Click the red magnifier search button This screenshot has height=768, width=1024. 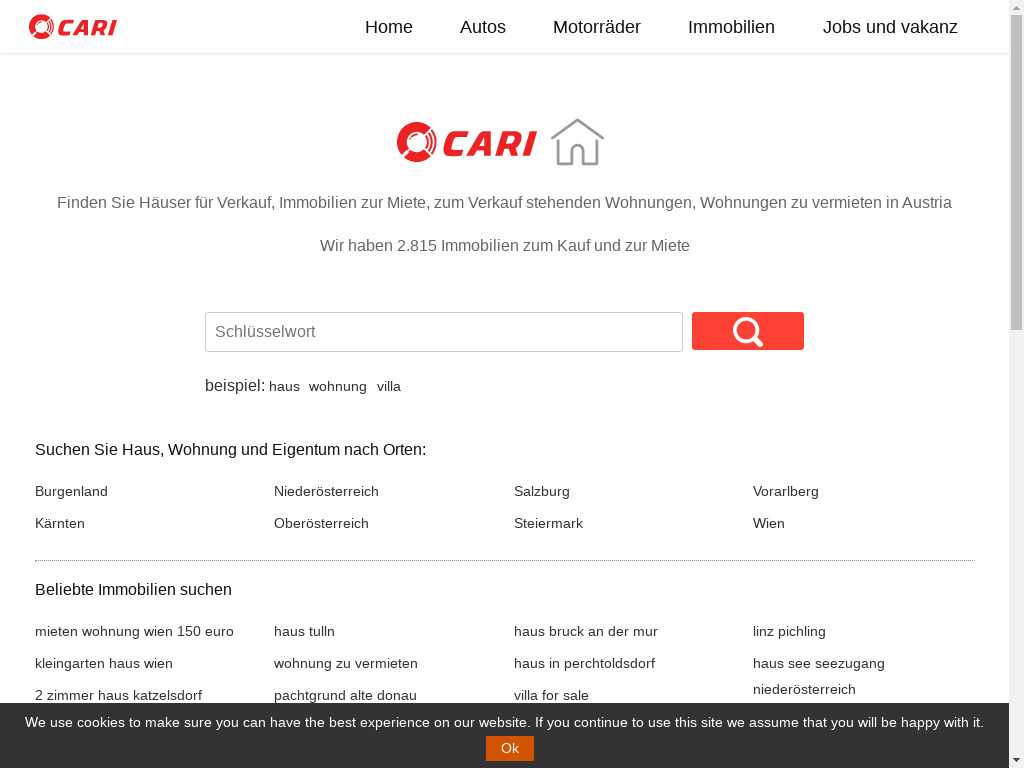coord(748,331)
